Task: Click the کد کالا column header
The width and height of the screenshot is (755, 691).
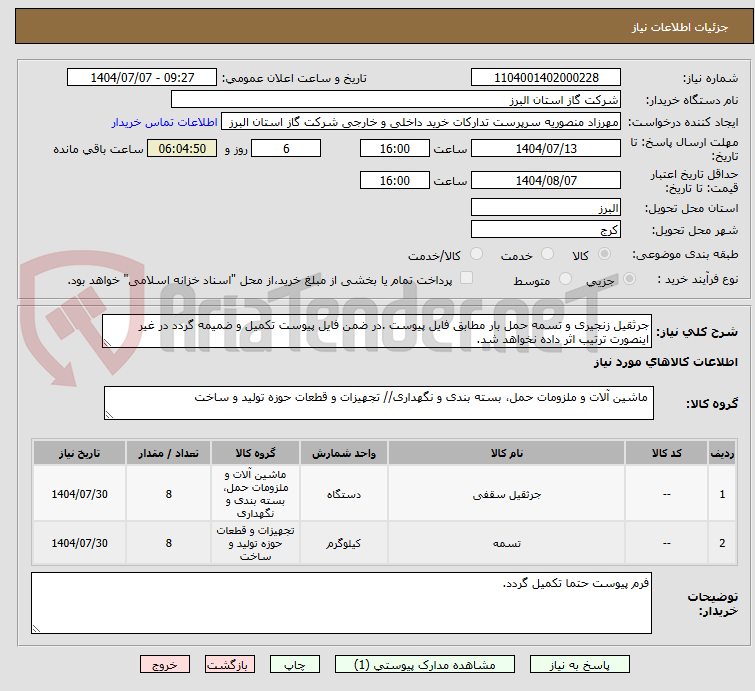Action: (666, 453)
